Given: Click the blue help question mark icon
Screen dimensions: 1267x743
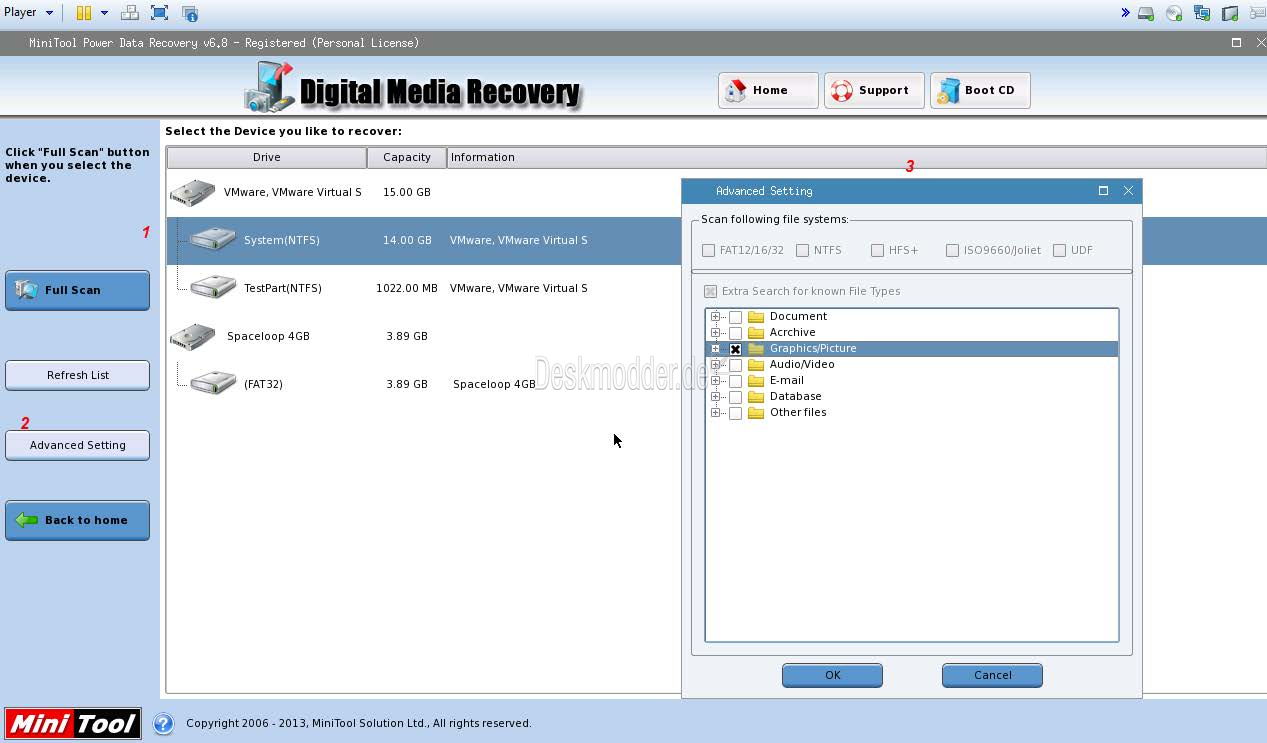Looking at the screenshot, I should [163, 723].
